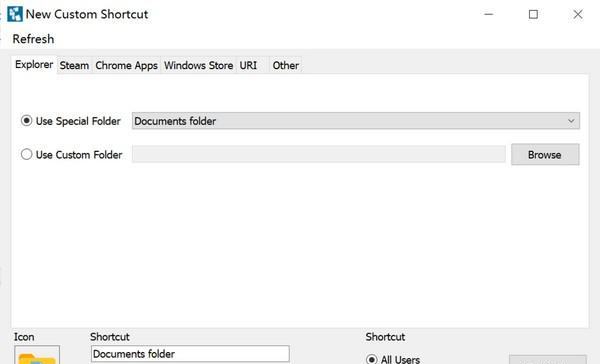The image size is (600, 364).
Task: Open the Documents folder dropdown list
Action: (356, 121)
